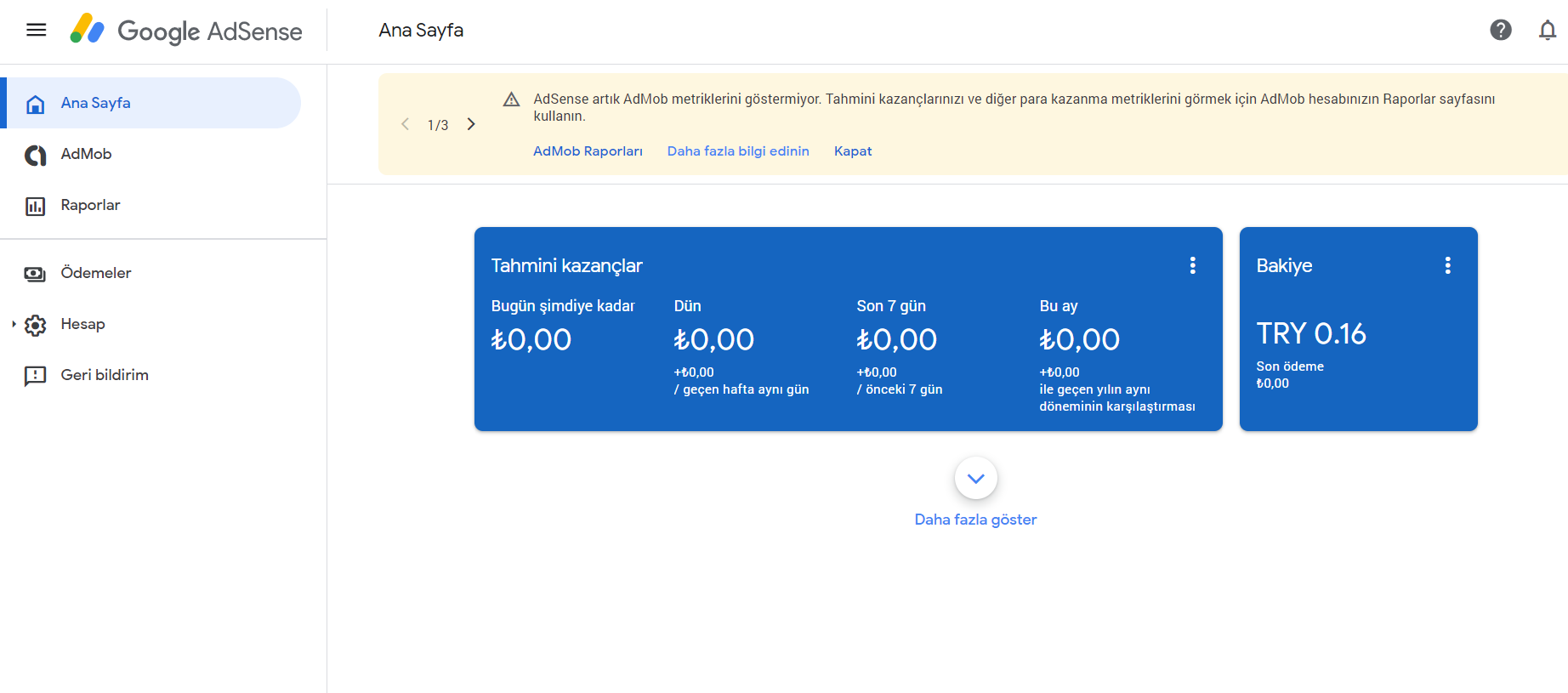Go to next notification in banner
This screenshot has width=1568, height=693.
tap(471, 124)
